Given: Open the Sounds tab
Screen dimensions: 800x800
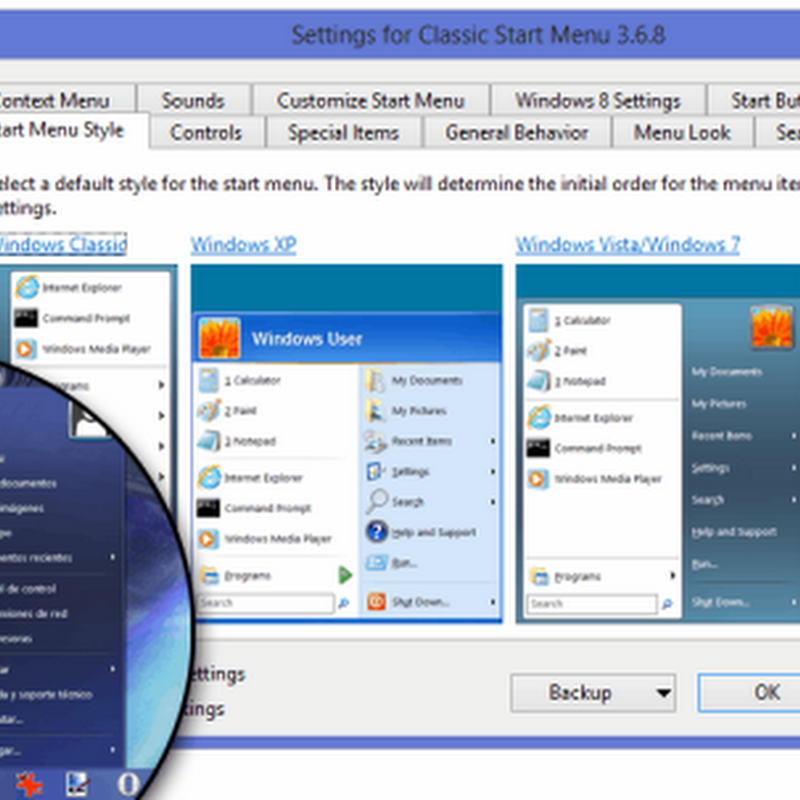Looking at the screenshot, I should pos(193,101).
